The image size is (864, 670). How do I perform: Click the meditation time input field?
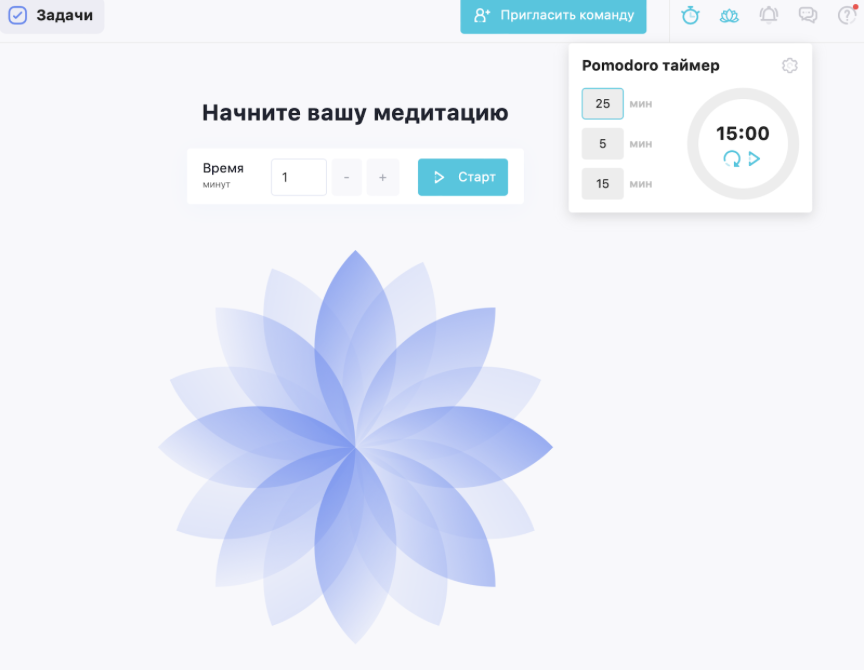[x=299, y=177]
